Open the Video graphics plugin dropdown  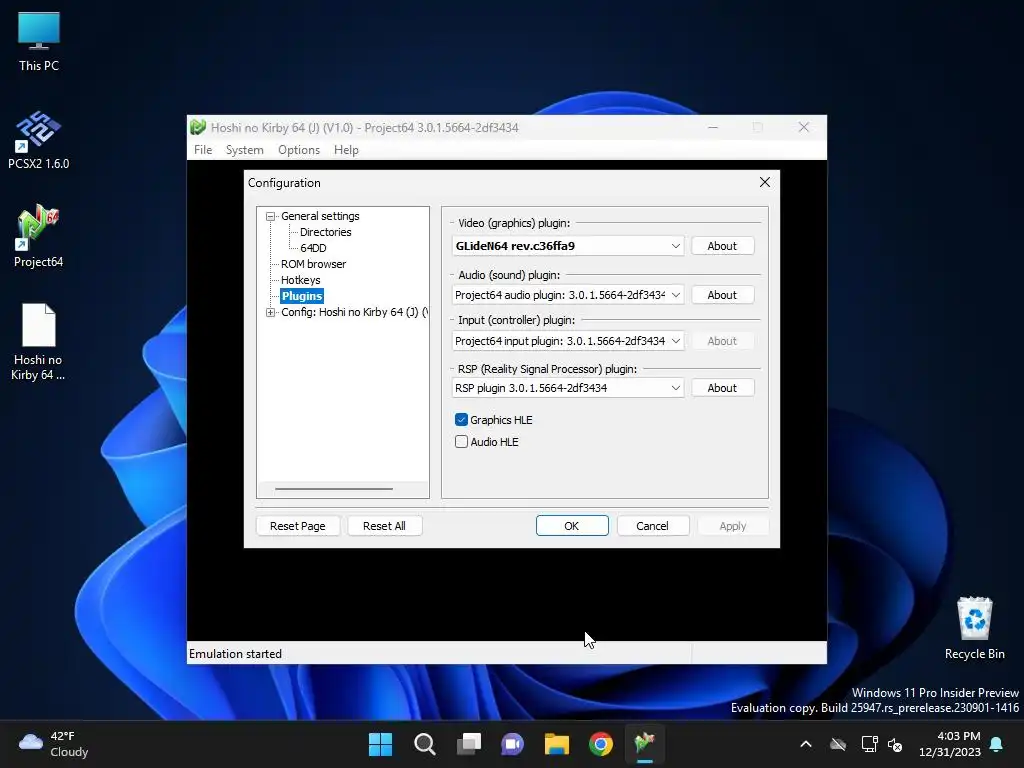click(x=568, y=246)
